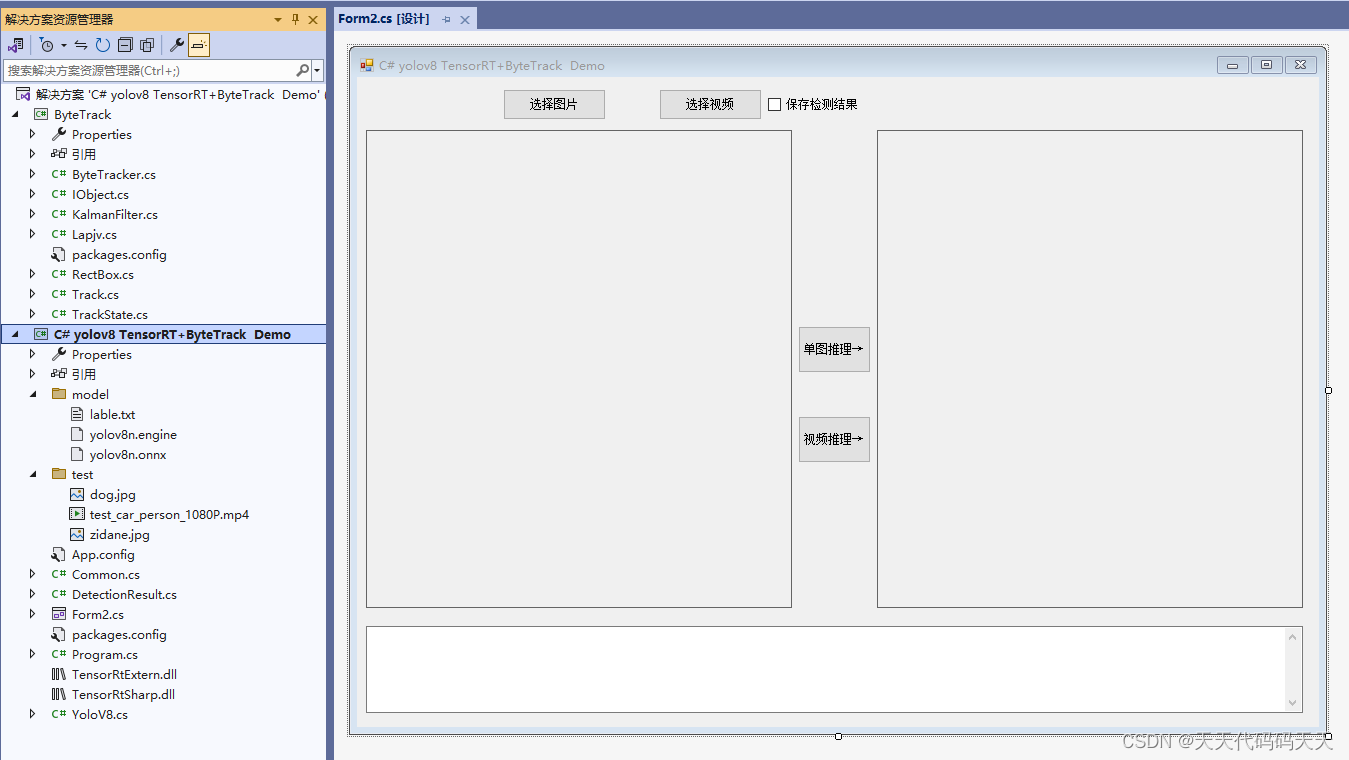Click the Refresh icon in Solution Explorer toolbar
The image size is (1349, 760).
(x=103, y=44)
